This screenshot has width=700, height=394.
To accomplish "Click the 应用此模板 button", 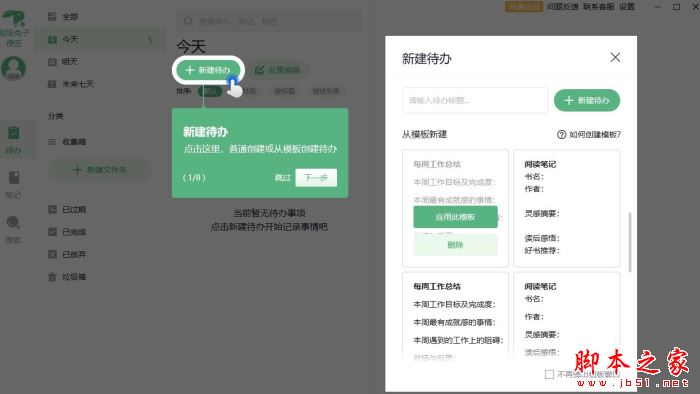I will [x=455, y=217].
